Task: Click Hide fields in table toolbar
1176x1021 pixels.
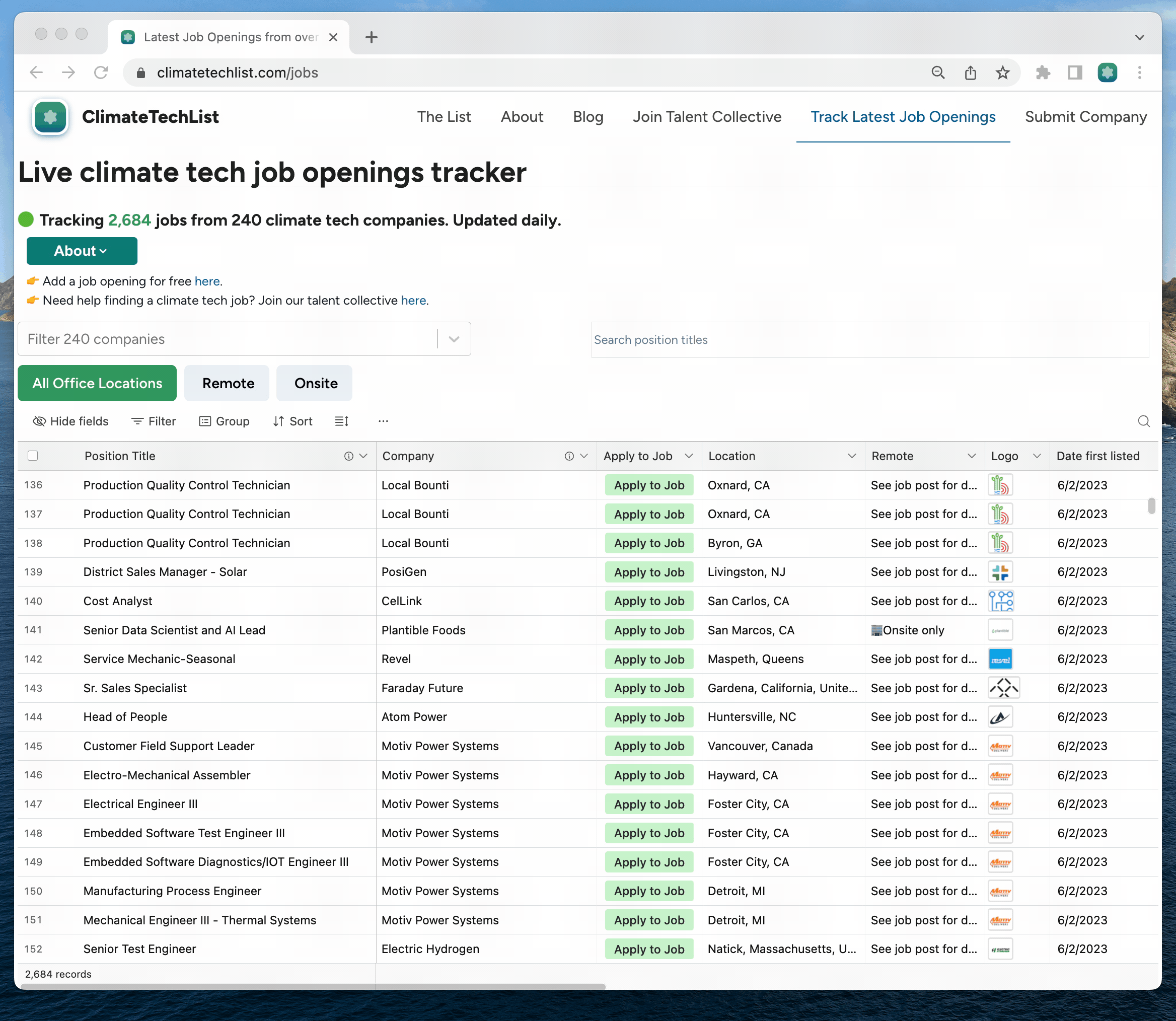Action: pyautogui.click(x=70, y=421)
